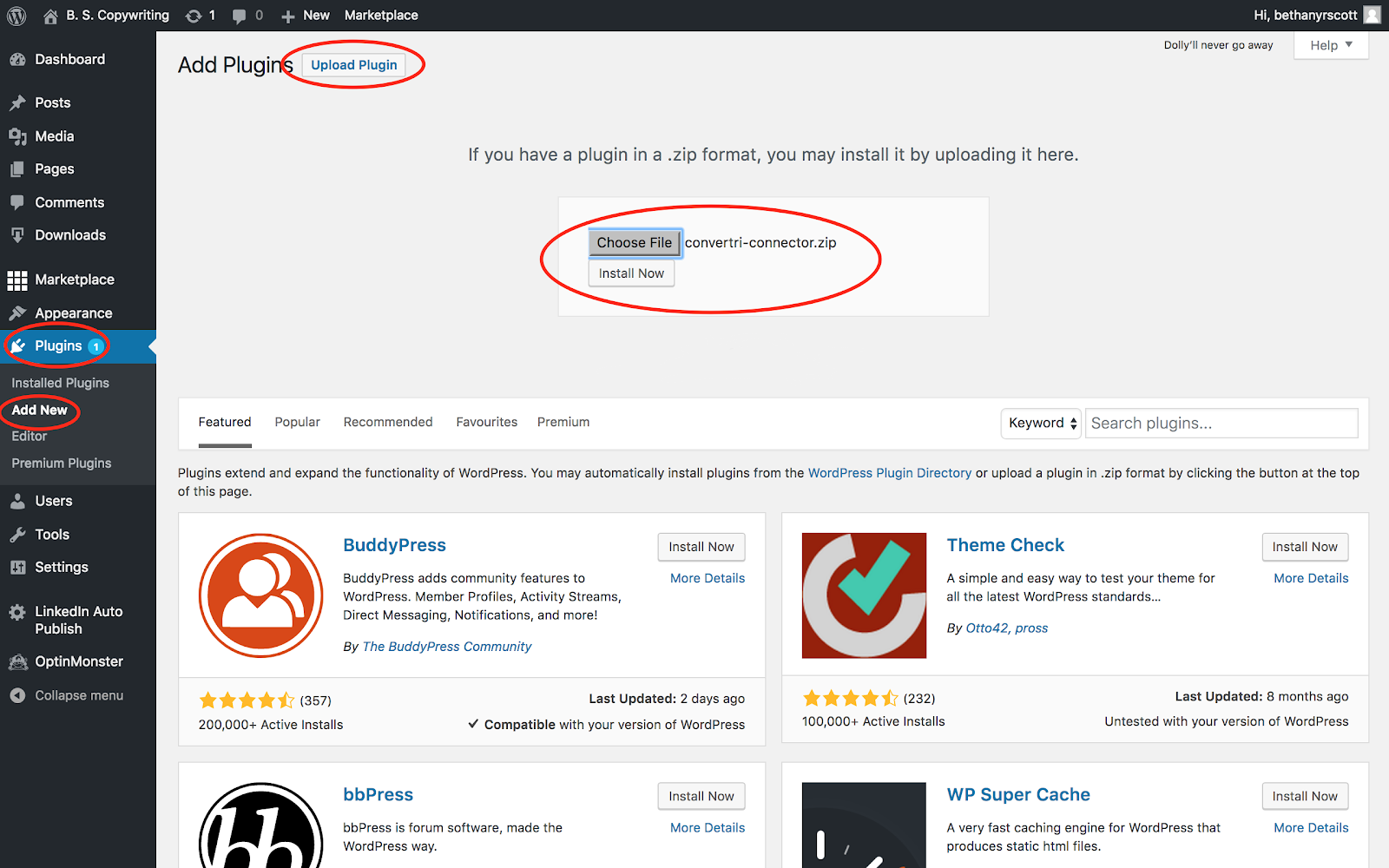Open the home icon for B. S. Copywriting

pyautogui.click(x=50, y=16)
